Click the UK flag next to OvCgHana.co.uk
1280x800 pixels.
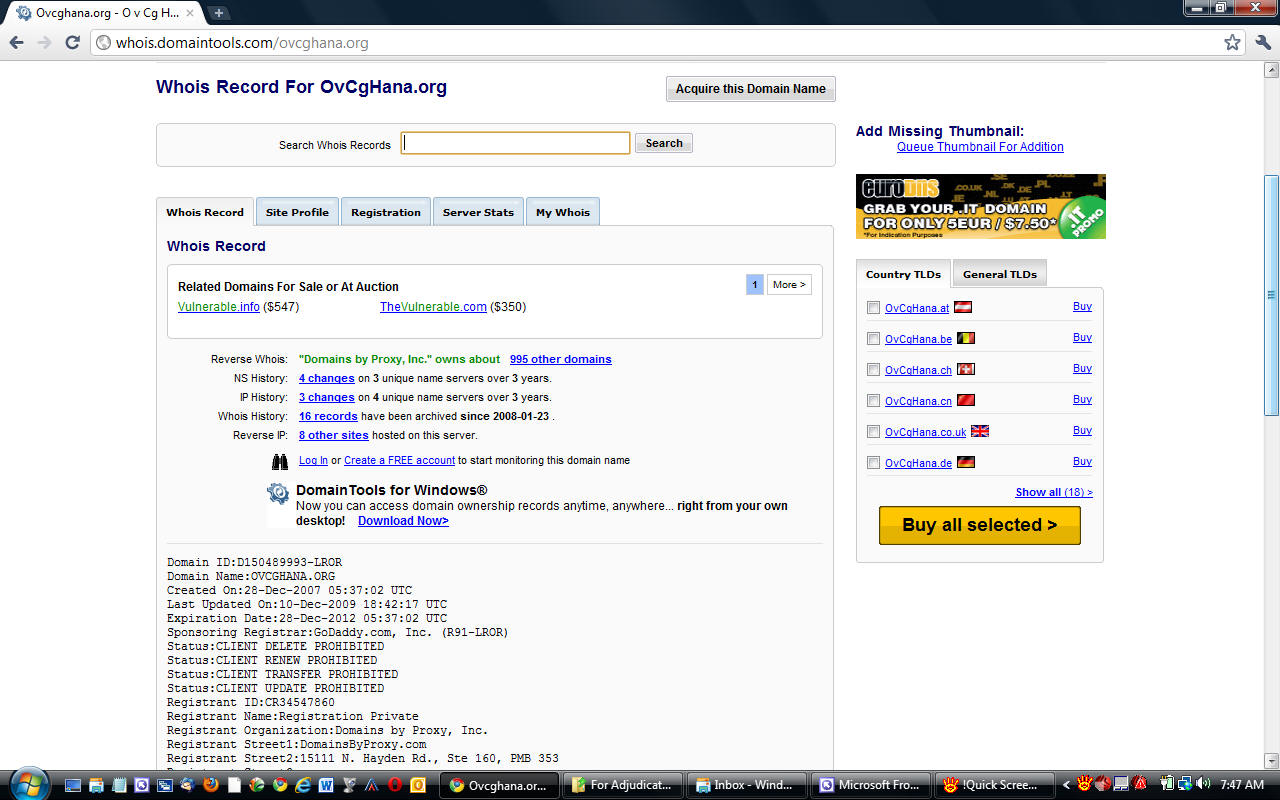[x=980, y=431]
